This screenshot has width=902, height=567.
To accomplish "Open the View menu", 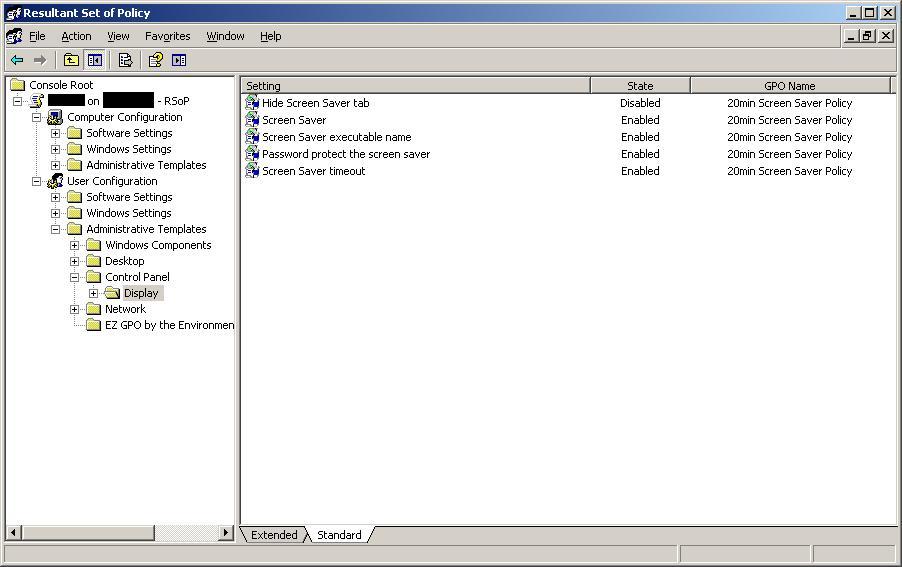I will [x=119, y=36].
